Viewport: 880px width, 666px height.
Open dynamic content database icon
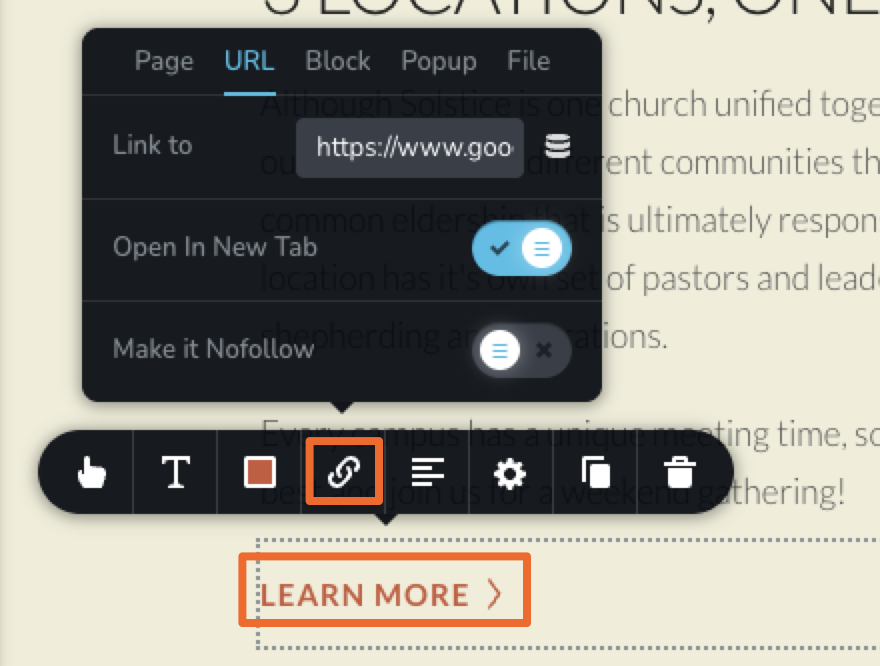[558, 146]
